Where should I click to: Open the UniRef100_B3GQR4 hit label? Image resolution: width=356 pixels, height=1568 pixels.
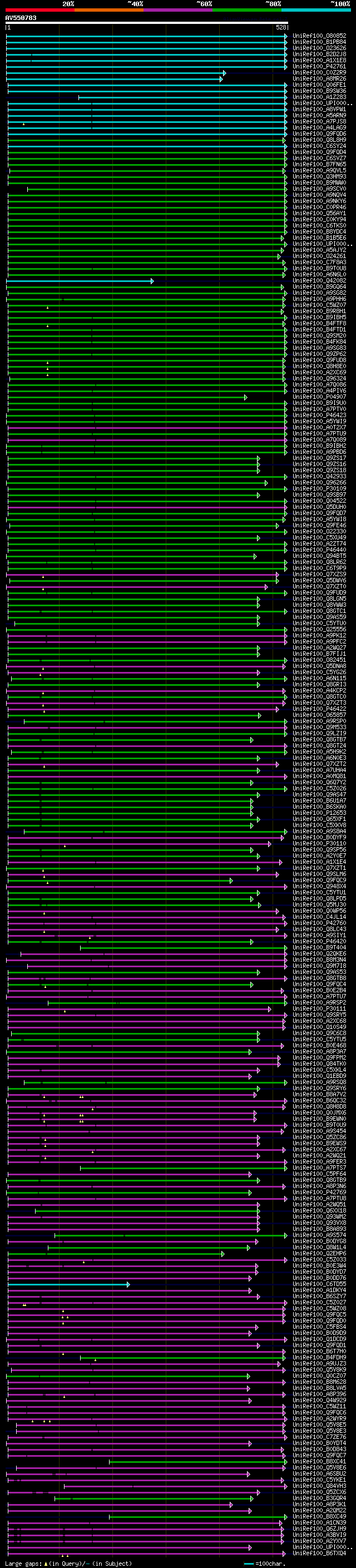click(319, 1498)
